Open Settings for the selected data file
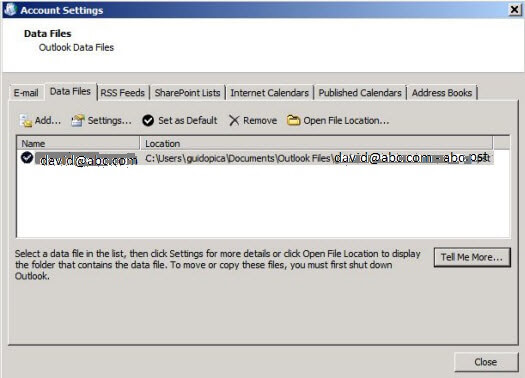 click(101, 121)
